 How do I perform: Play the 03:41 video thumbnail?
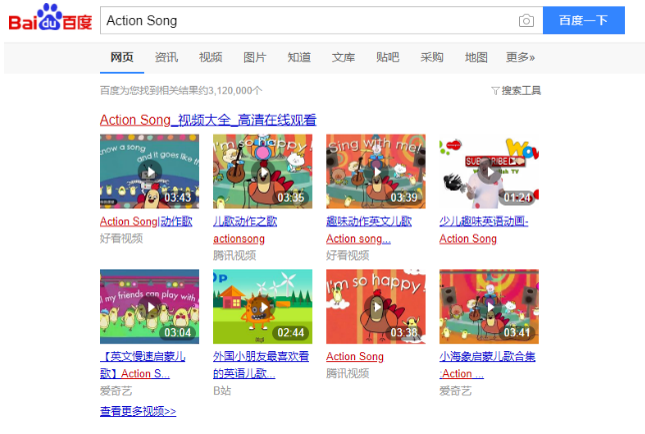click(x=489, y=306)
